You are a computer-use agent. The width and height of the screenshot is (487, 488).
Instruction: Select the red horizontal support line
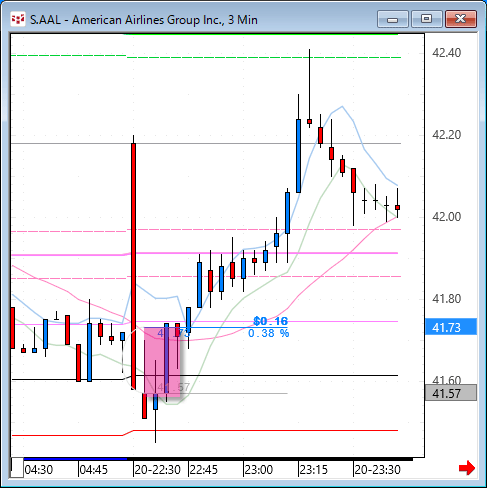pos(205,431)
